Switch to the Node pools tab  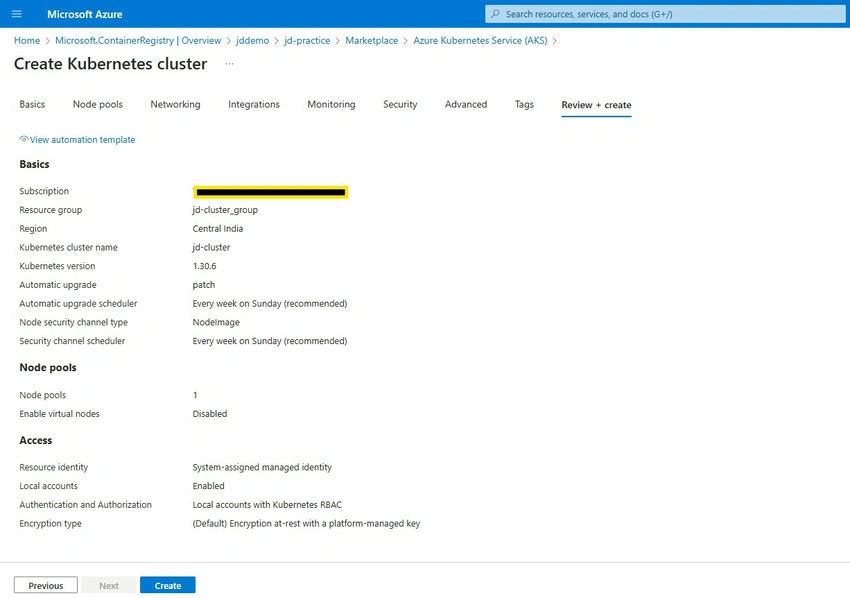[98, 104]
